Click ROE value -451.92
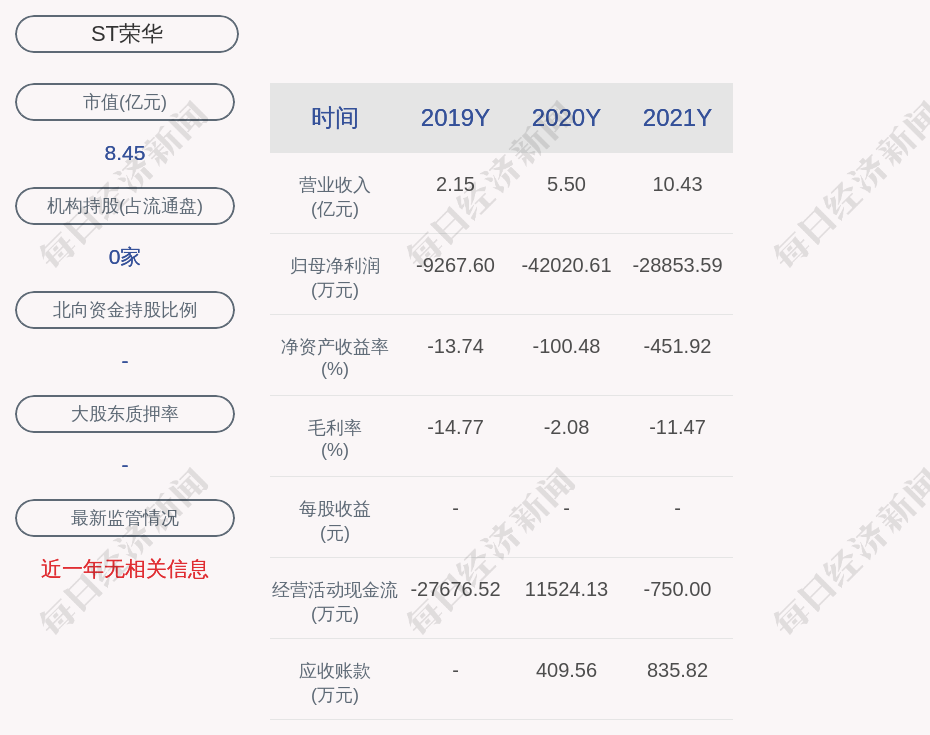 [677, 346]
